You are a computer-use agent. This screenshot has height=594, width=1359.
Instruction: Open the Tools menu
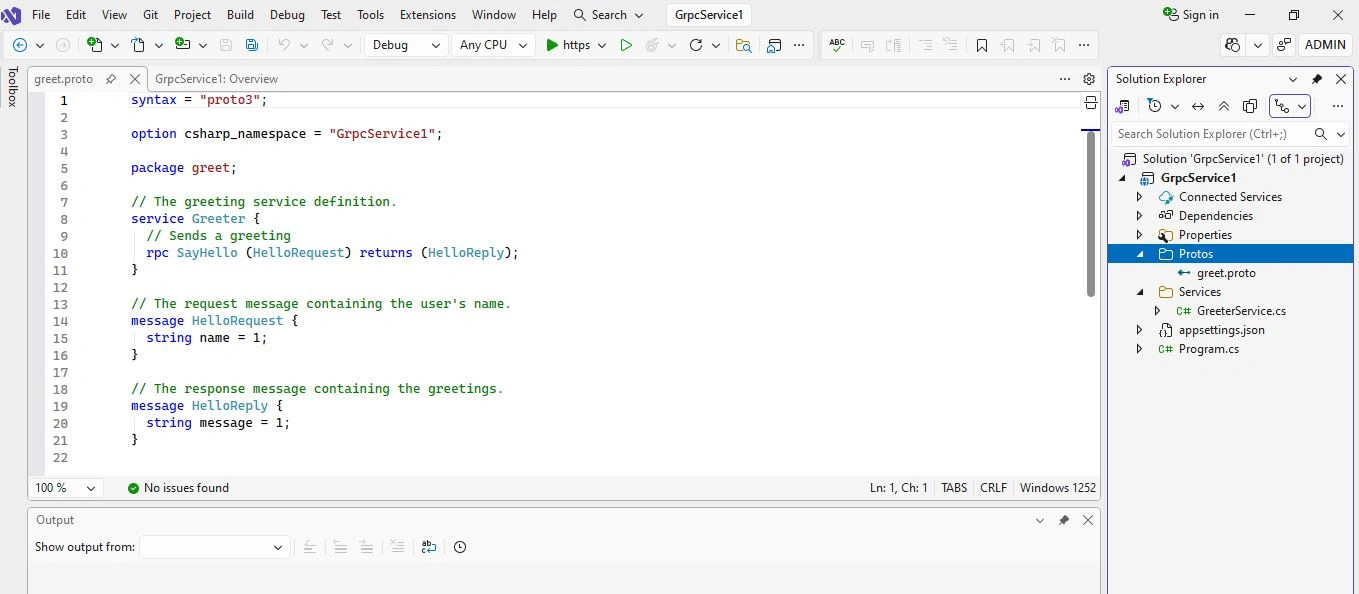click(x=370, y=15)
